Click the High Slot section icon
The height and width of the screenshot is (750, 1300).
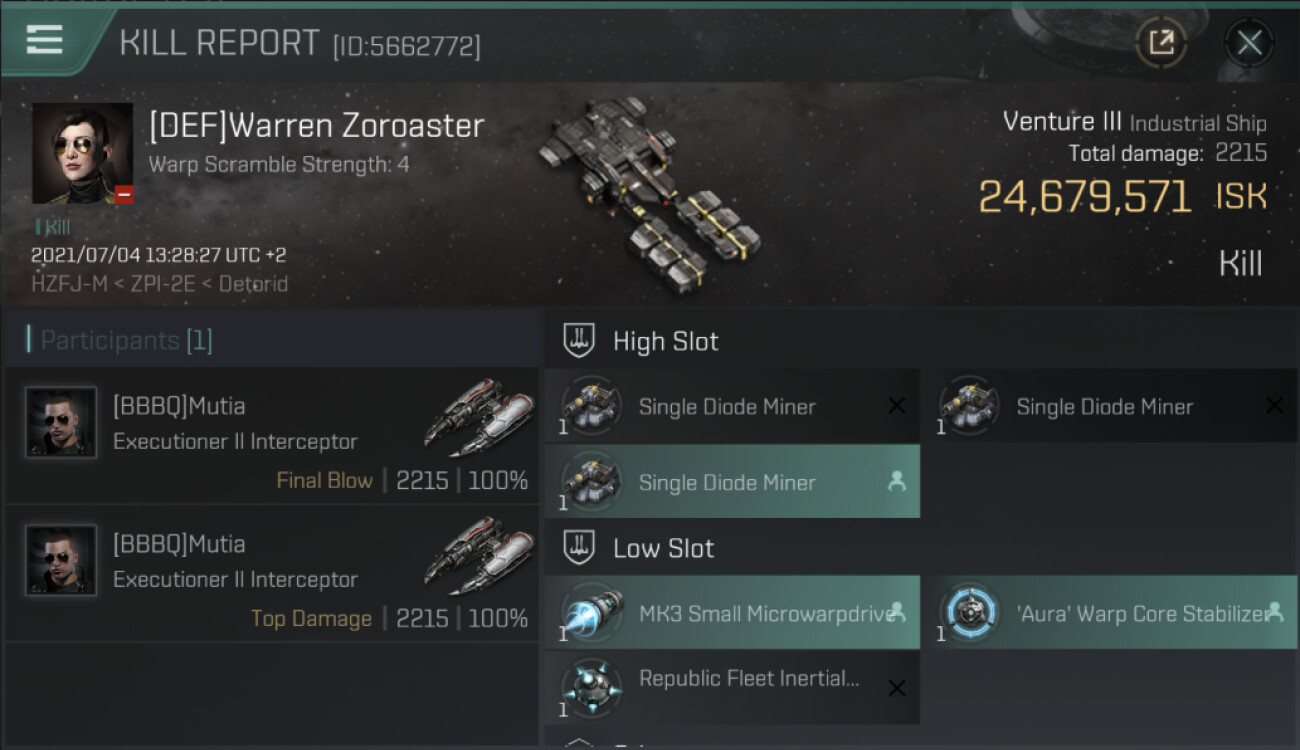coord(580,341)
